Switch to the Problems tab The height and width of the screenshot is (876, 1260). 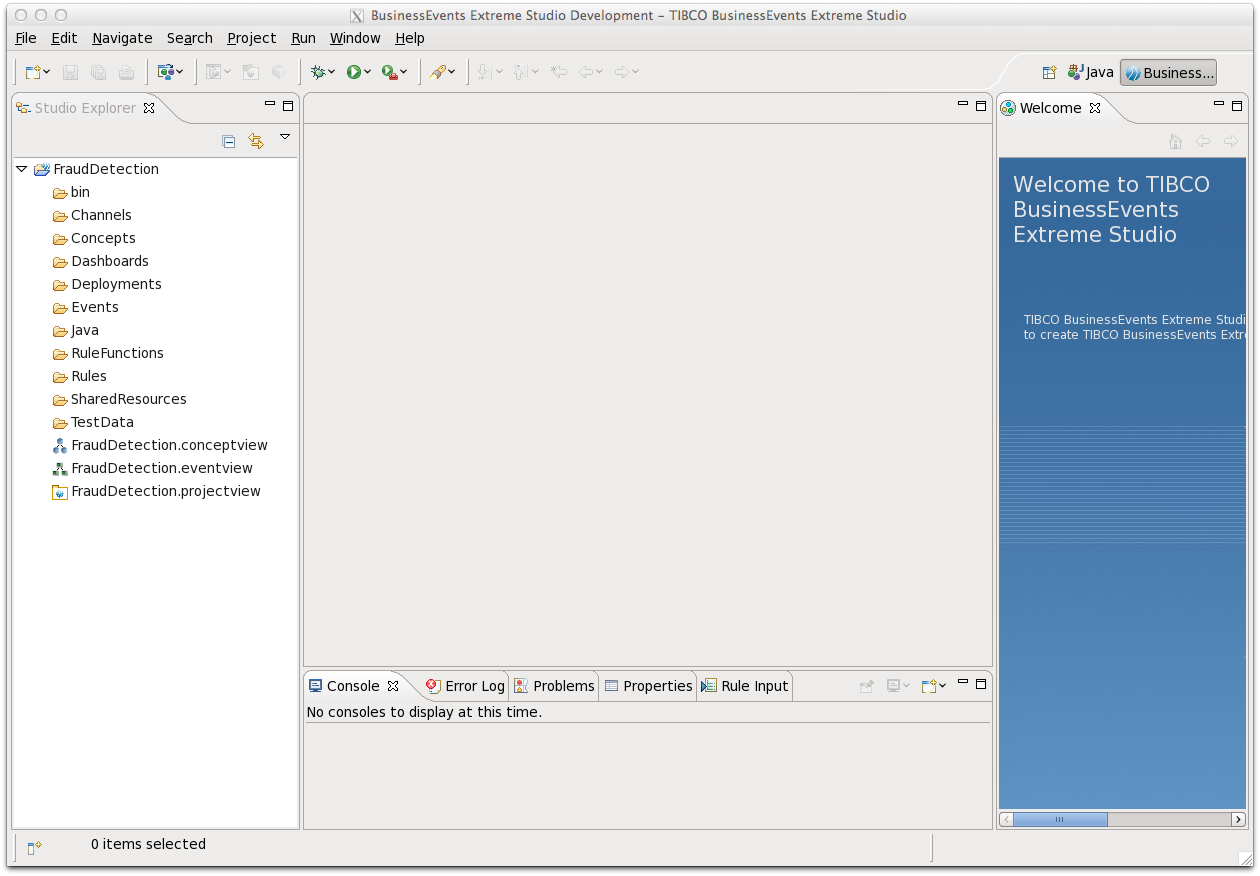point(554,686)
